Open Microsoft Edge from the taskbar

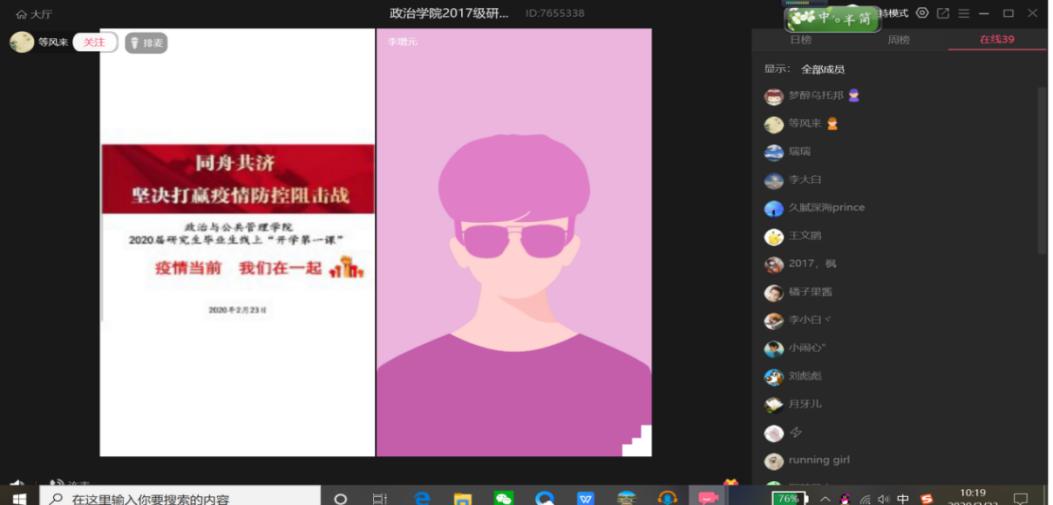[x=422, y=498]
